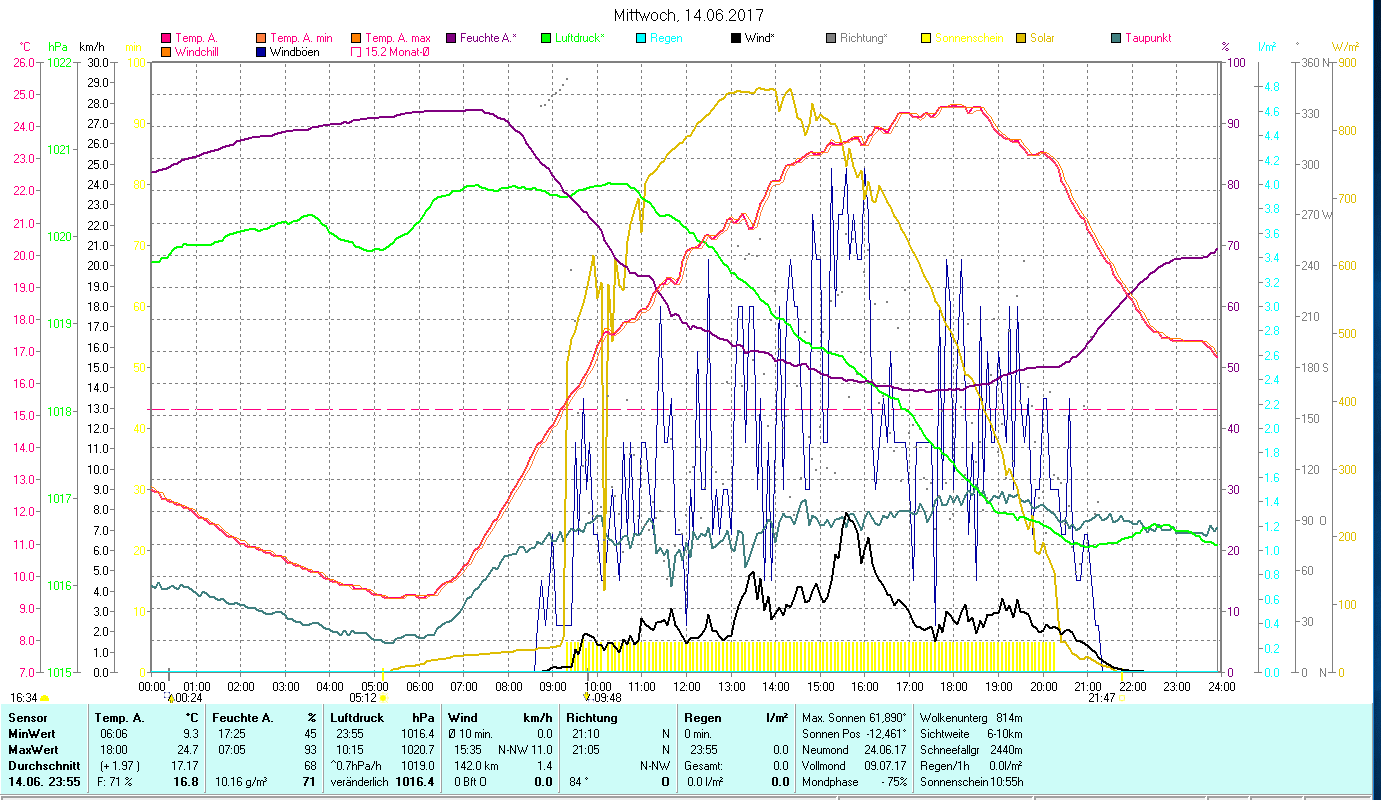Click the 'Luftdruck' table column header

click(356, 718)
